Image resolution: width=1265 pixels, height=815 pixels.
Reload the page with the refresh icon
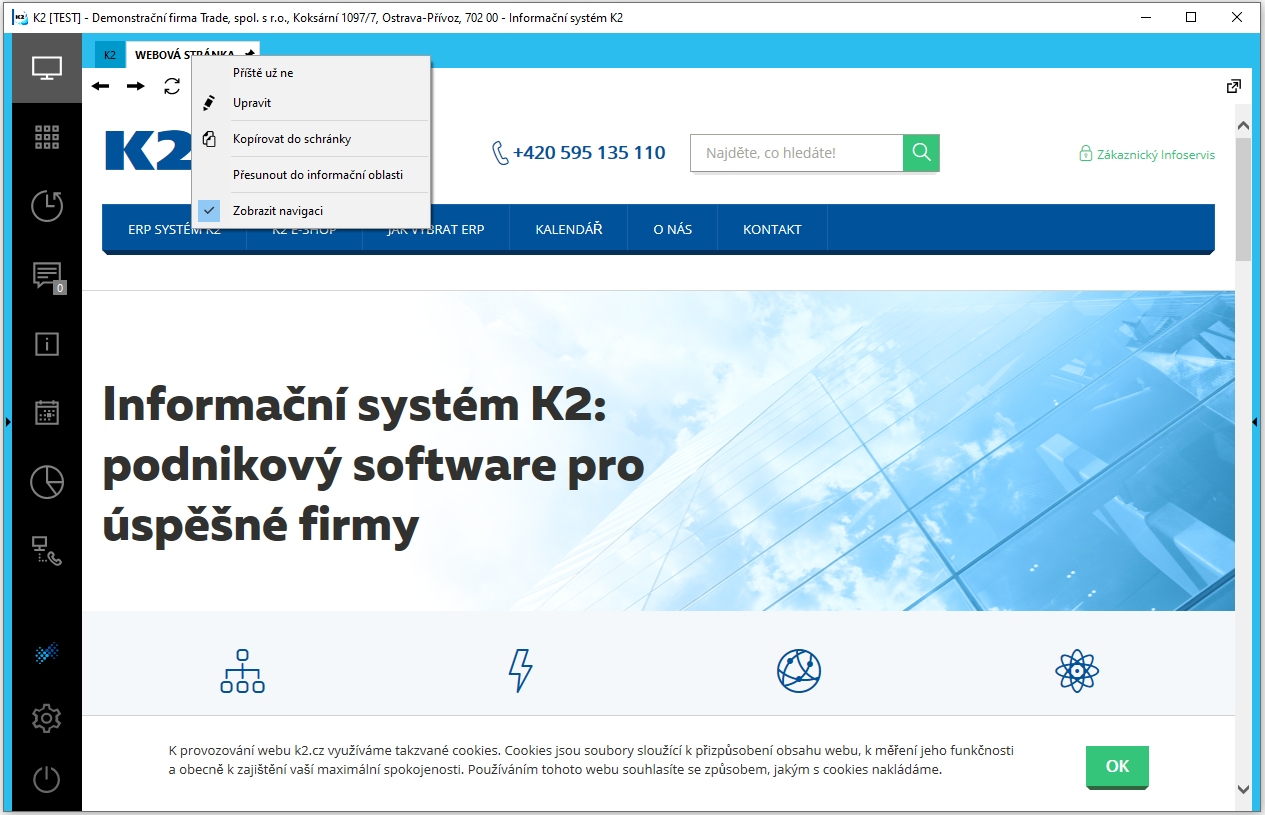point(171,86)
